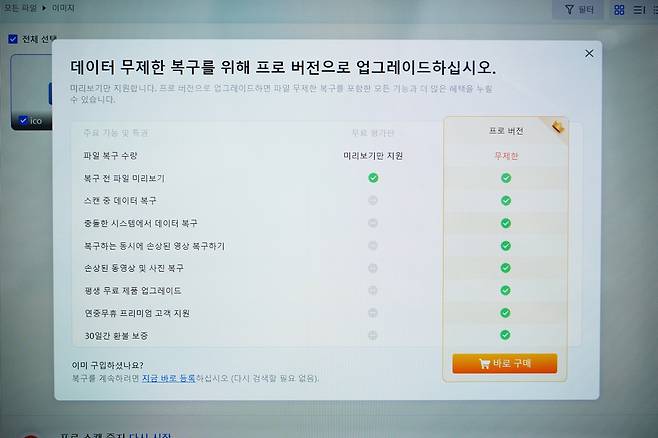The height and width of the screenshot is (438, 658).
Task: Click the 바로 구매 buy now button
Action: (504, 363)
